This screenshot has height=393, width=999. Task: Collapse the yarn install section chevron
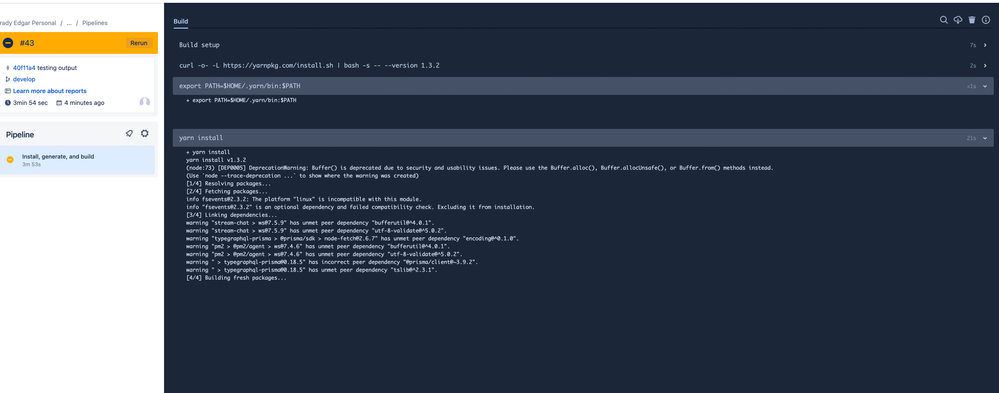tap(985, 138)
